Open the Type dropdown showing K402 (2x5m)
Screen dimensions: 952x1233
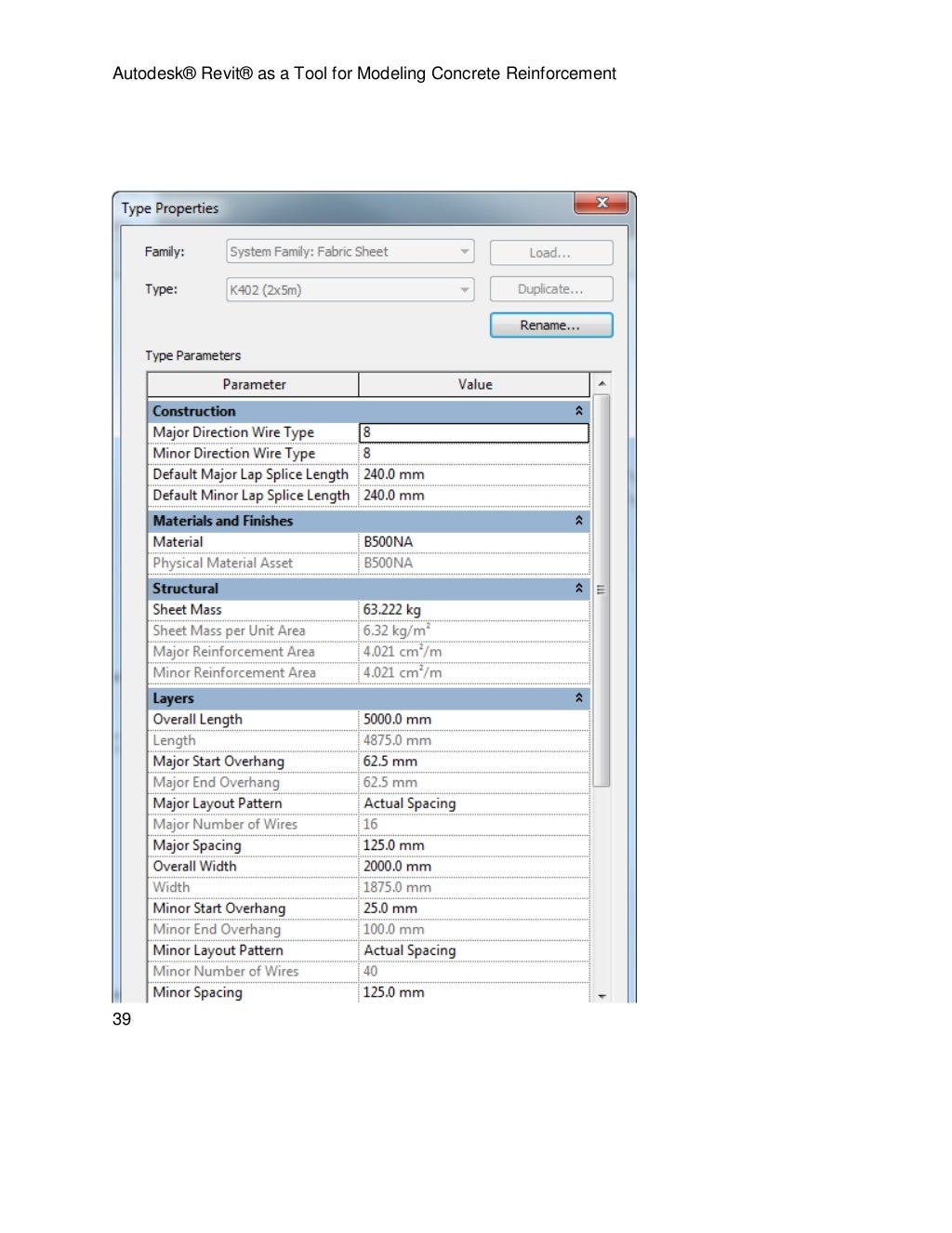pos(464,290)
